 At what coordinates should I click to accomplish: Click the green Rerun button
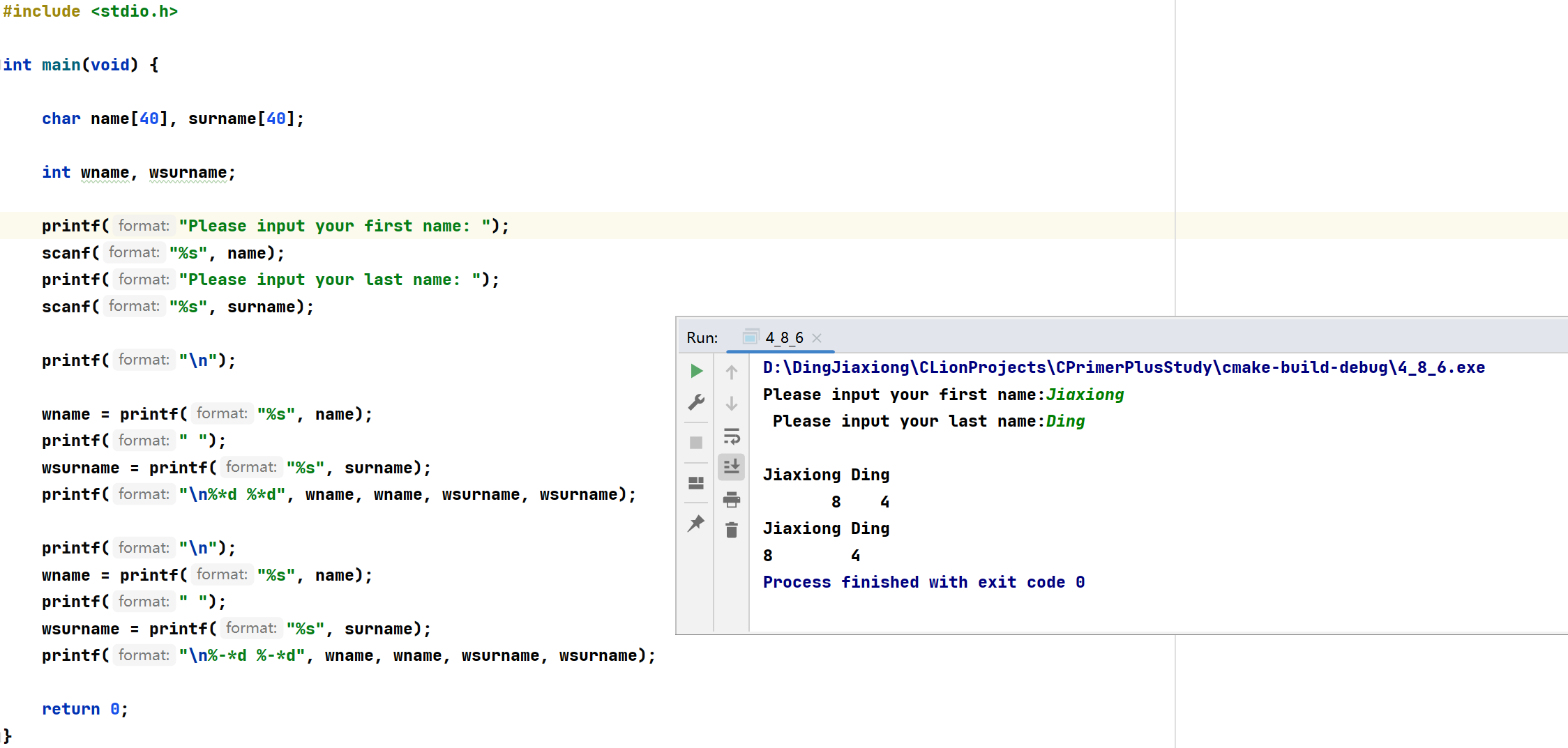[696, 371]
